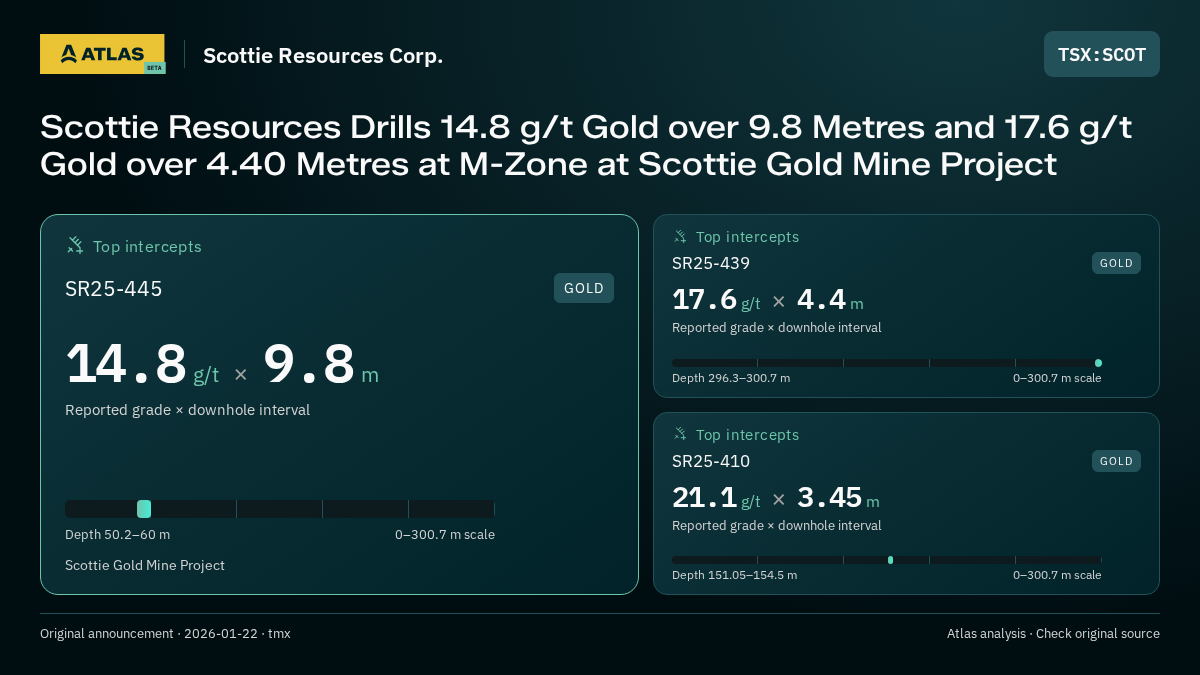Click 'Top intercepts' label in SR25-439 card
1200x675 pixels.
point(747,237)
